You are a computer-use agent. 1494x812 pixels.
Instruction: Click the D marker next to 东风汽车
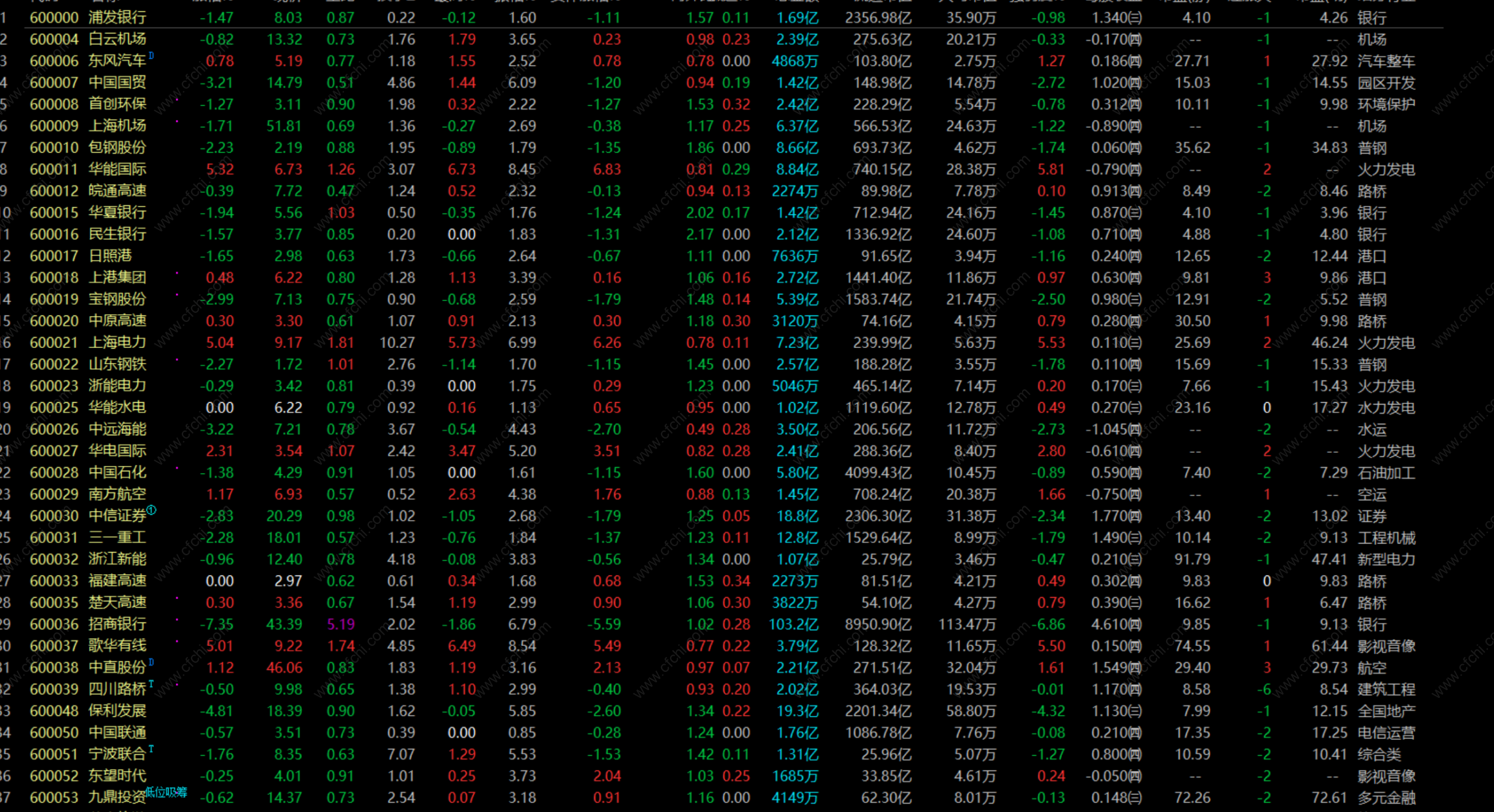pyautogui.click(x=151, y=56)
